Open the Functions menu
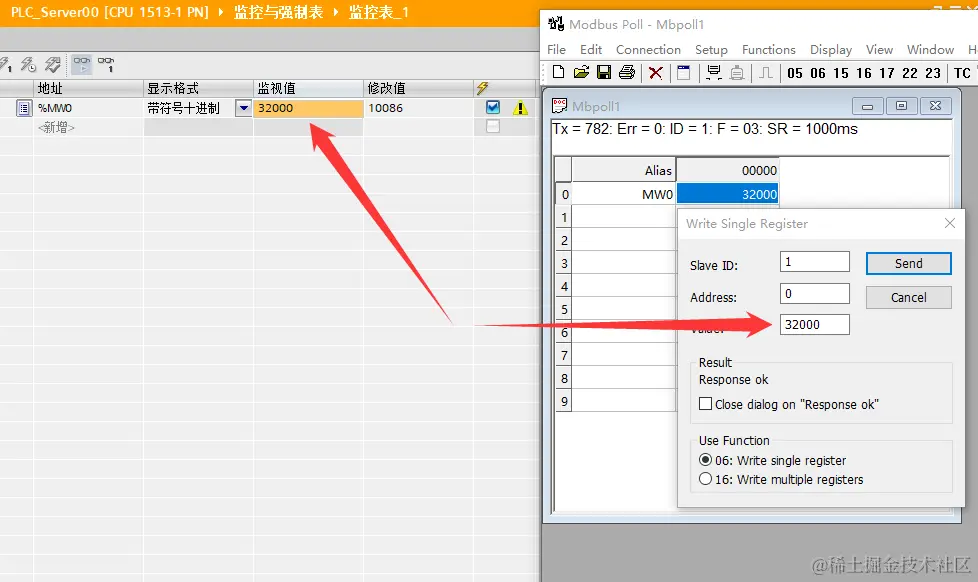The height and width of the screenshot is (582, 978). (768, 49)
